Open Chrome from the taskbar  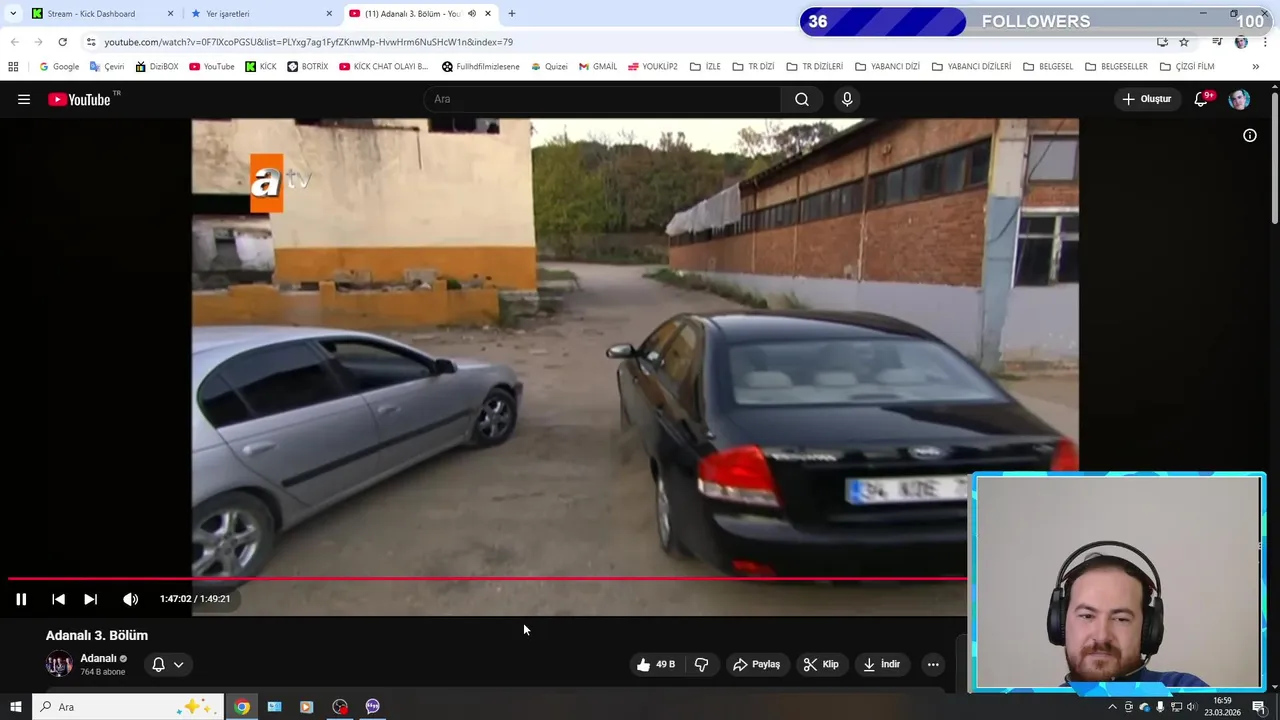[x=242, y=707]
